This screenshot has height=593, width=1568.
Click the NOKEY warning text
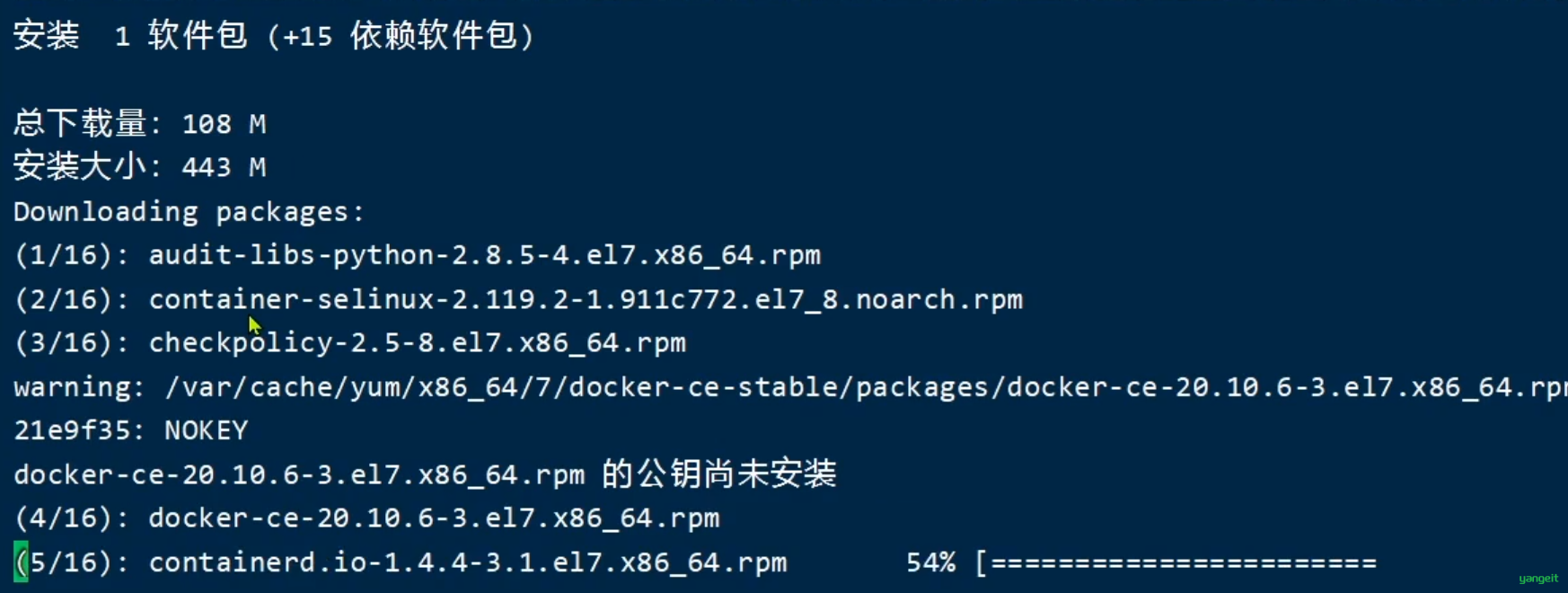(x=206, y=430)
